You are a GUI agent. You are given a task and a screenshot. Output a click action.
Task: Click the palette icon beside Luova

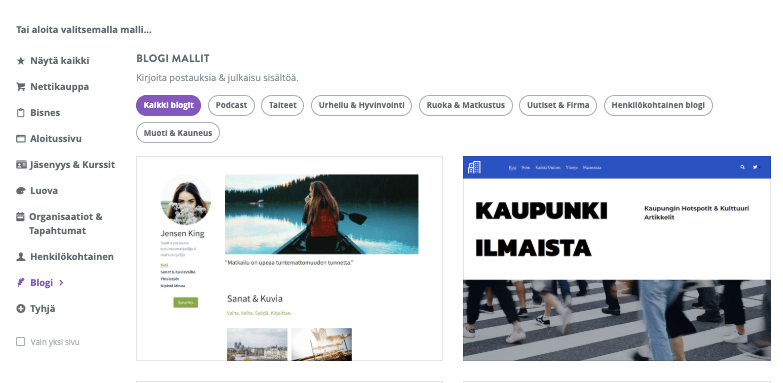(x=20, y=191)
